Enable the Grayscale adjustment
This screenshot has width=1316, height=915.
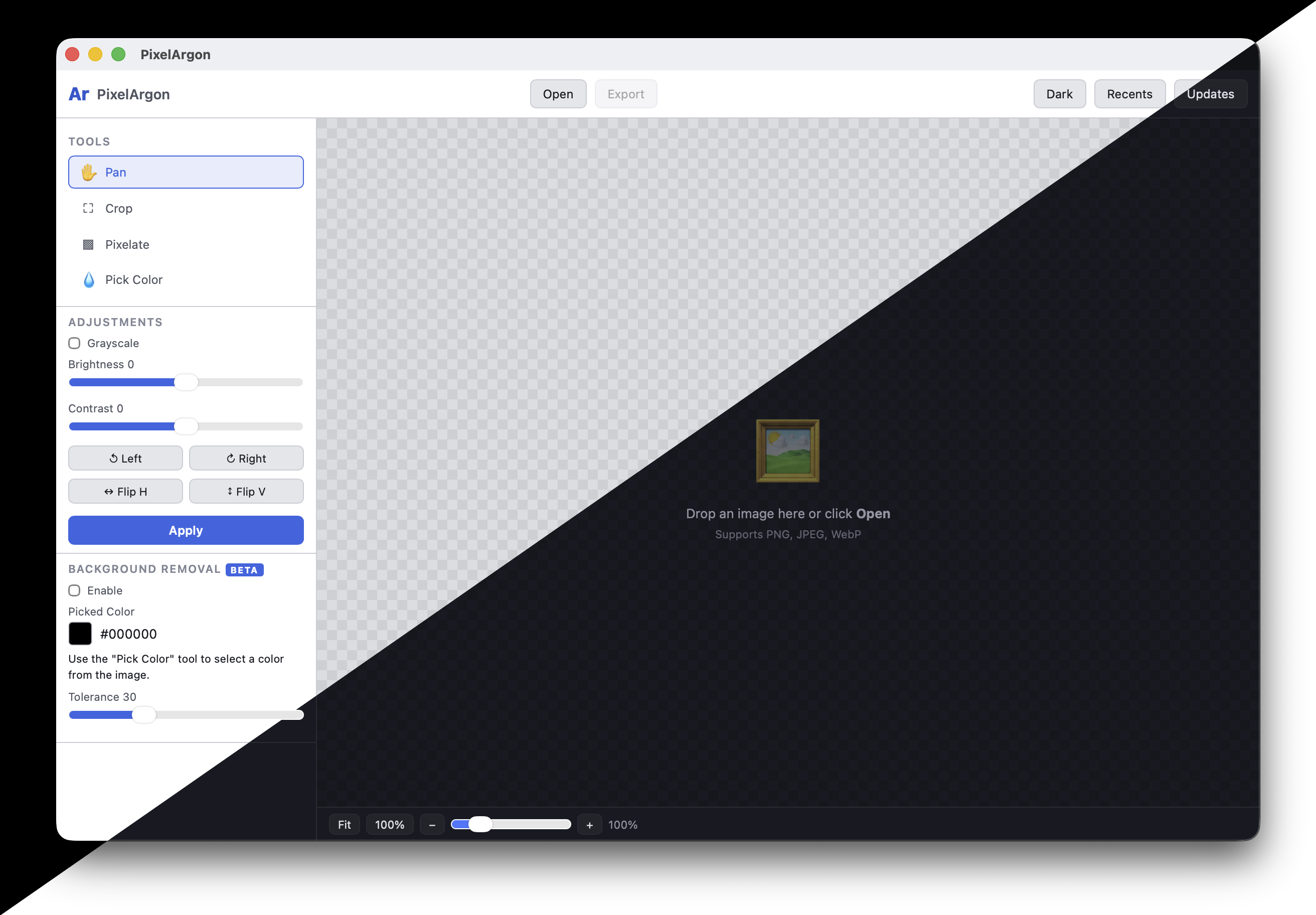point(74,343)
